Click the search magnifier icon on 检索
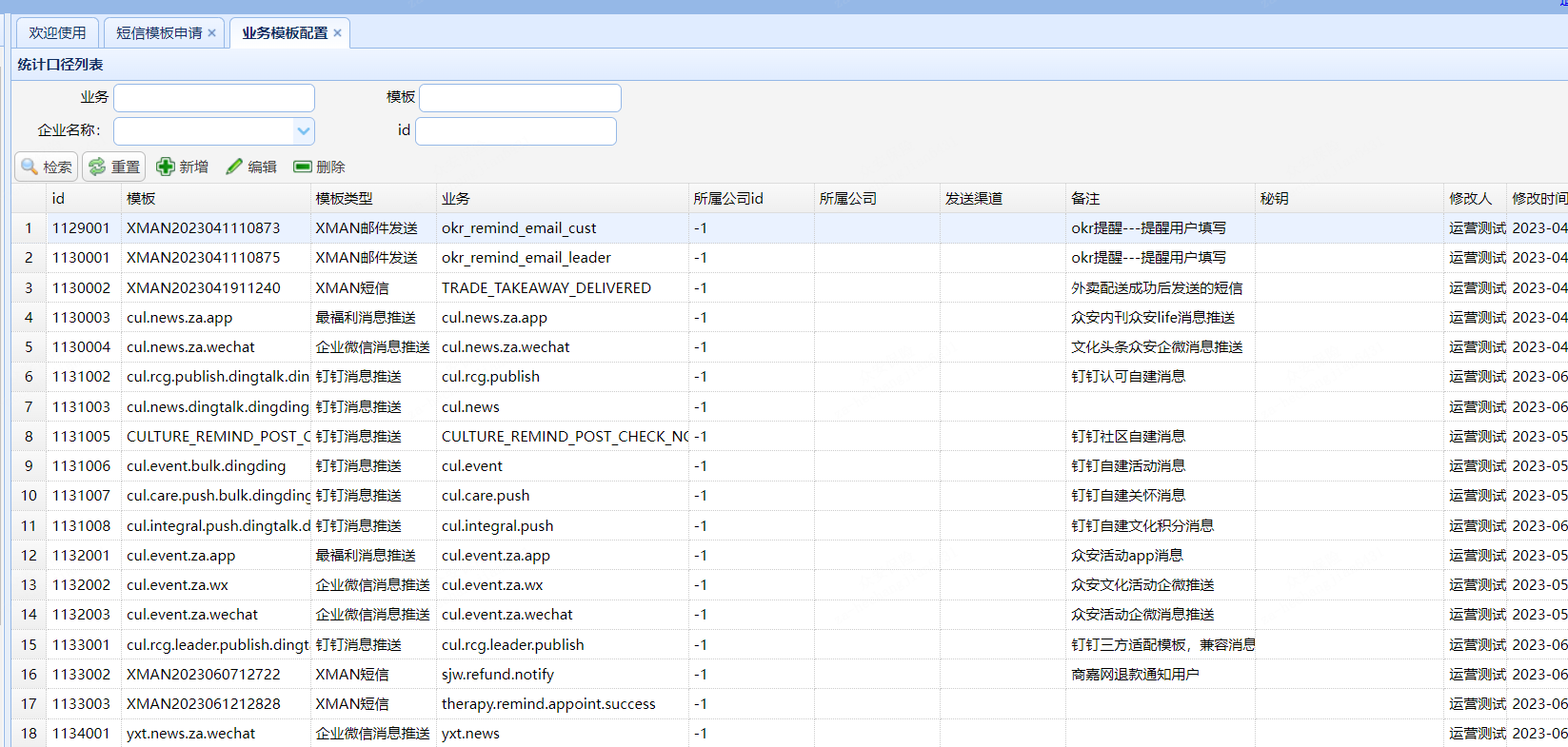Image resolution: width=1568 pixels, height=747 pixels. click(30, 167)
